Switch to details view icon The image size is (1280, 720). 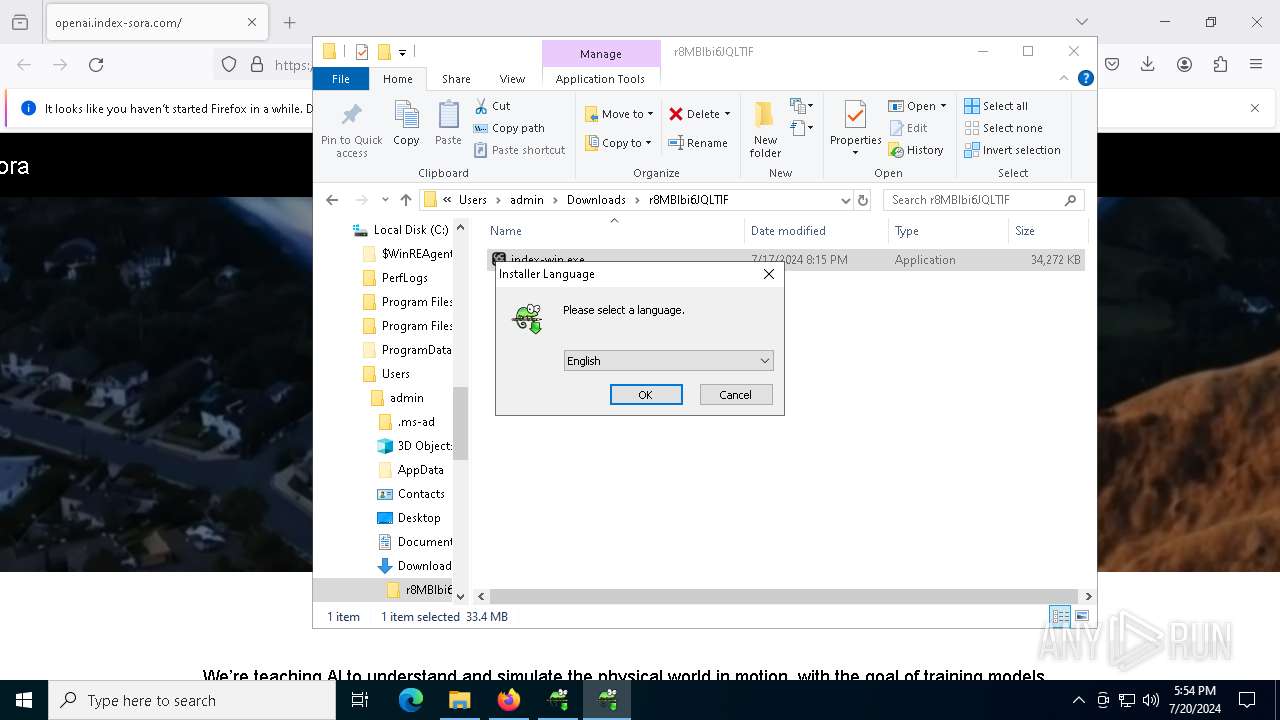click(x=1060, y=616)
